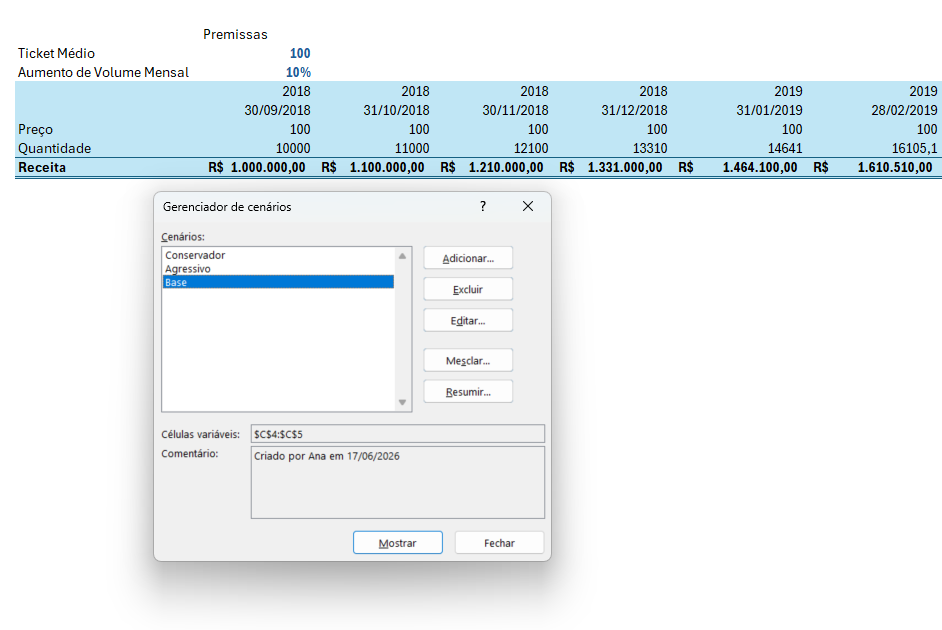Select quantity cell 13310
The height and width of the screenshot is (630, 942).
[650, 148]
